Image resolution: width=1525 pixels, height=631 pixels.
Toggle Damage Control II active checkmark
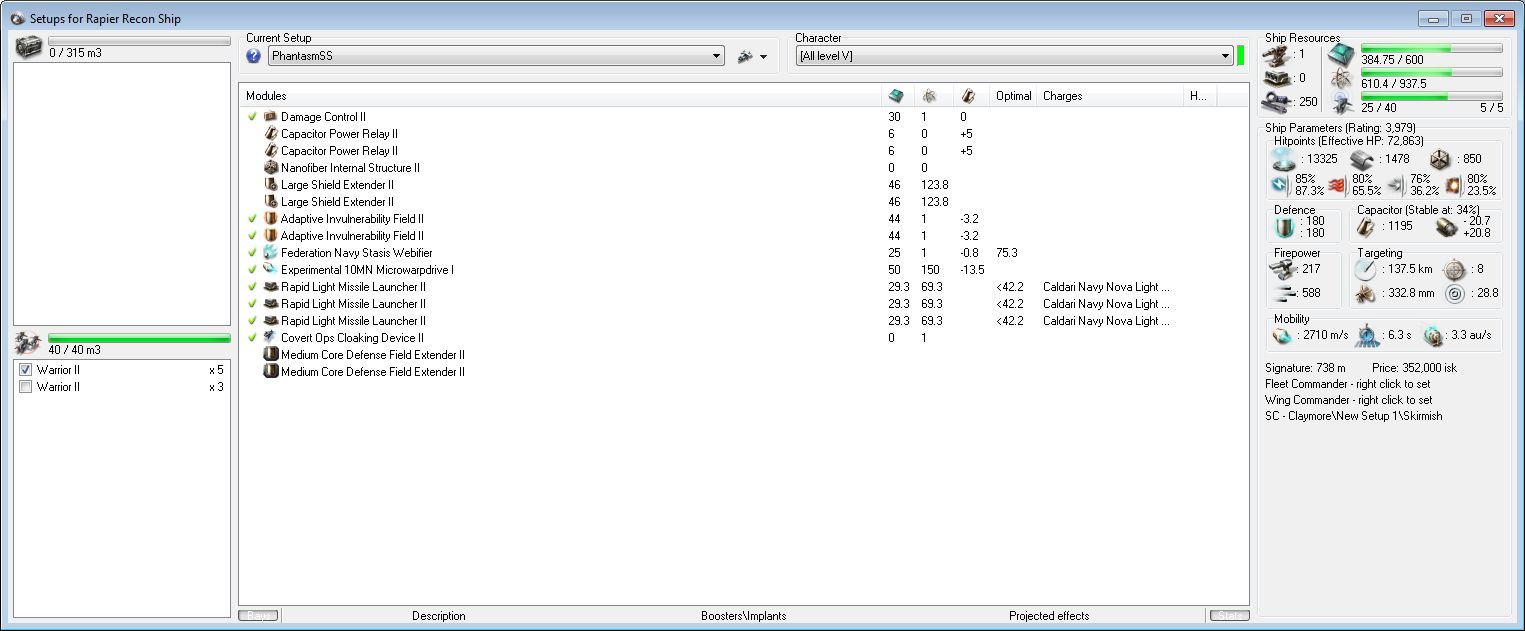252,117
